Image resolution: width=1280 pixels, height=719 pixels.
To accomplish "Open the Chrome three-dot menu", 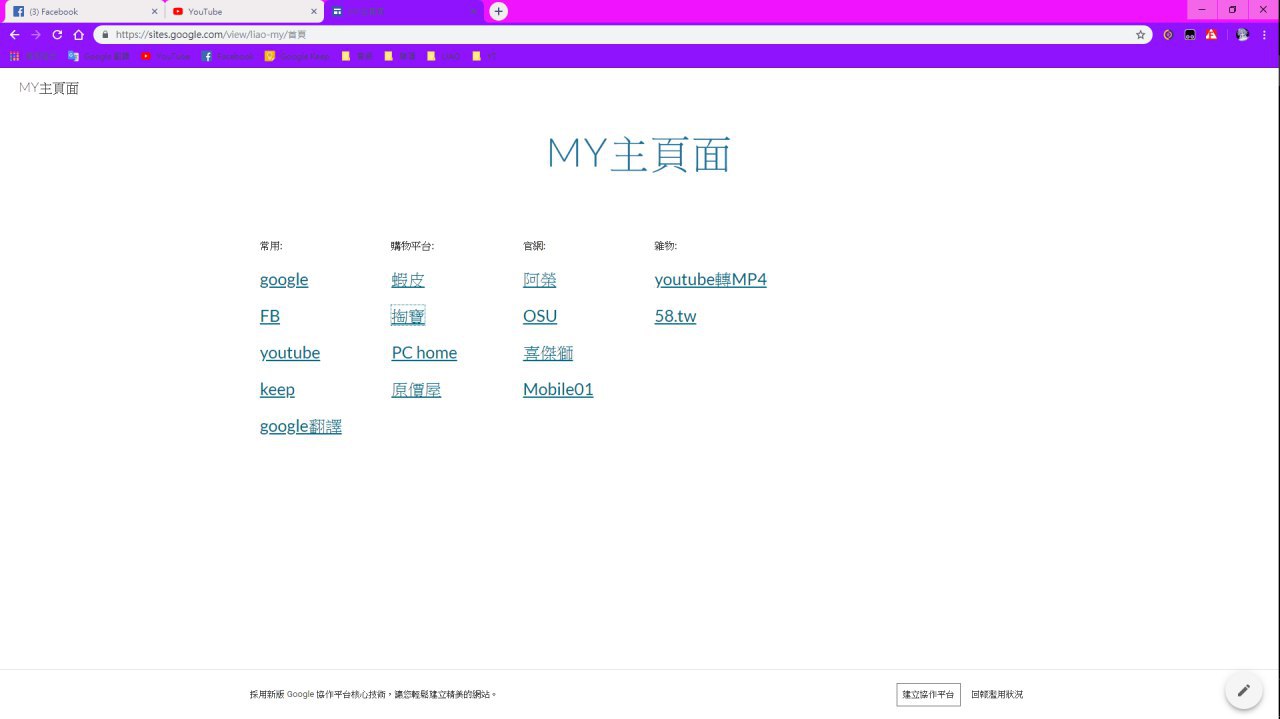I will point(1264,34).
